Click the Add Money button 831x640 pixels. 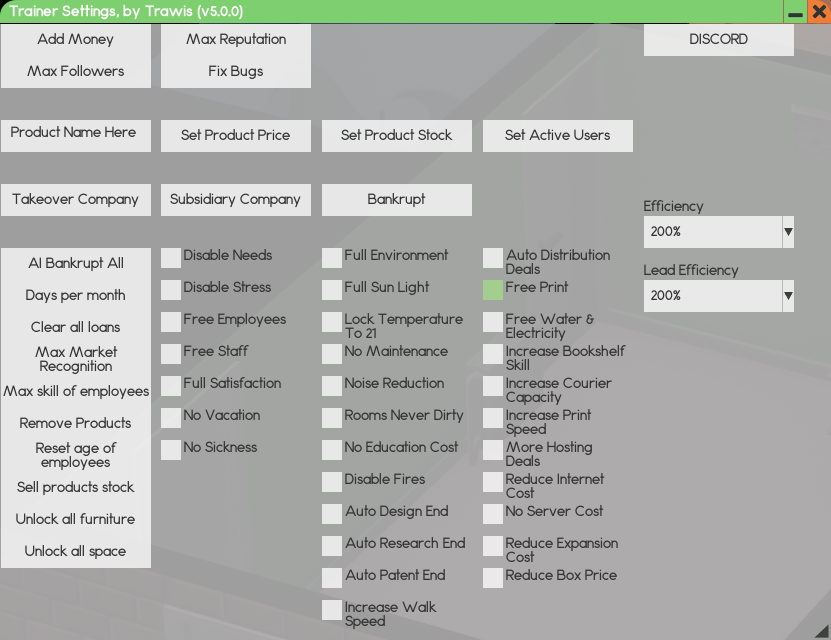(x=76, y=40)
